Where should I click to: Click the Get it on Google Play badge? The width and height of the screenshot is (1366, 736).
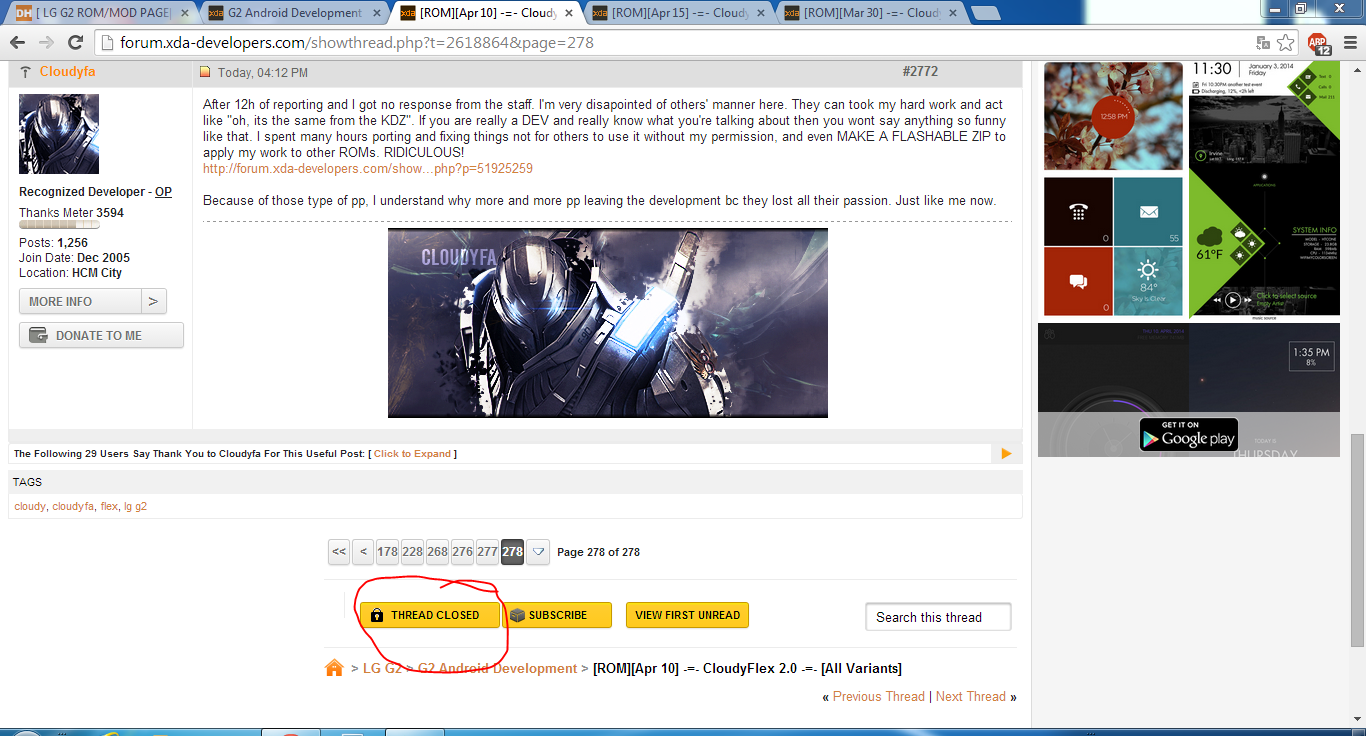coord(1189,435)
